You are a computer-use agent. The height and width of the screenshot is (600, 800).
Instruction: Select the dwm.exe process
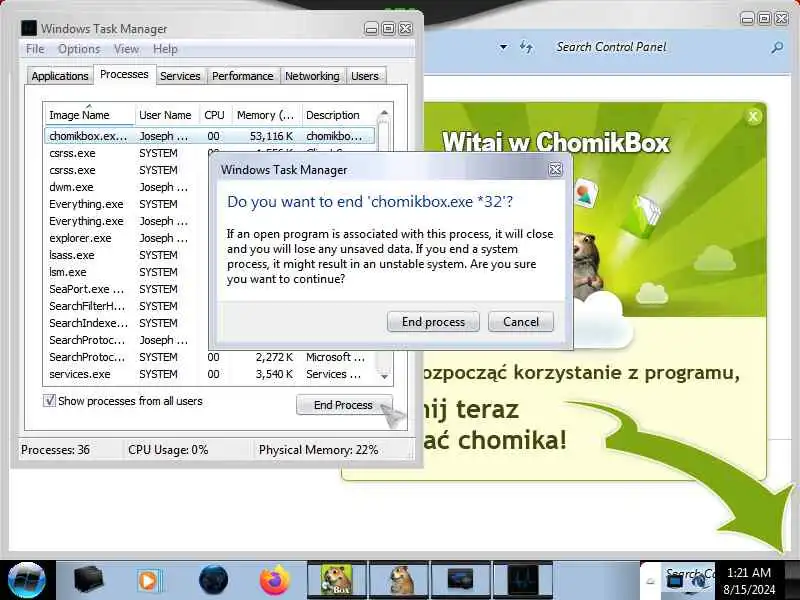pyautogui.click(x=71, y=187)
